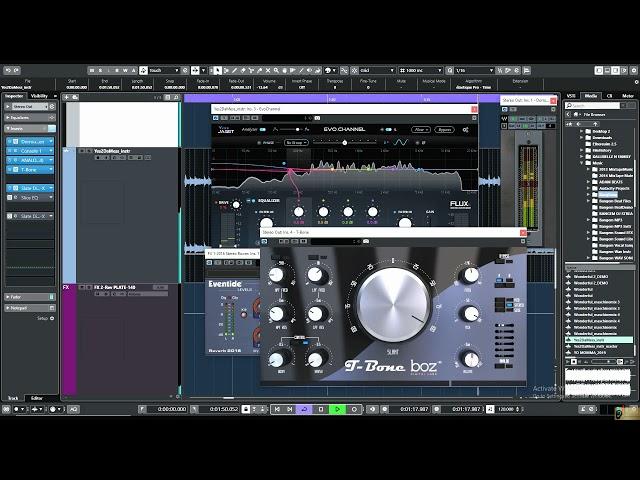This screenshot has width=640, height=480.
Task: Select the Object Selection arrow tool
Action: (218, 70)
